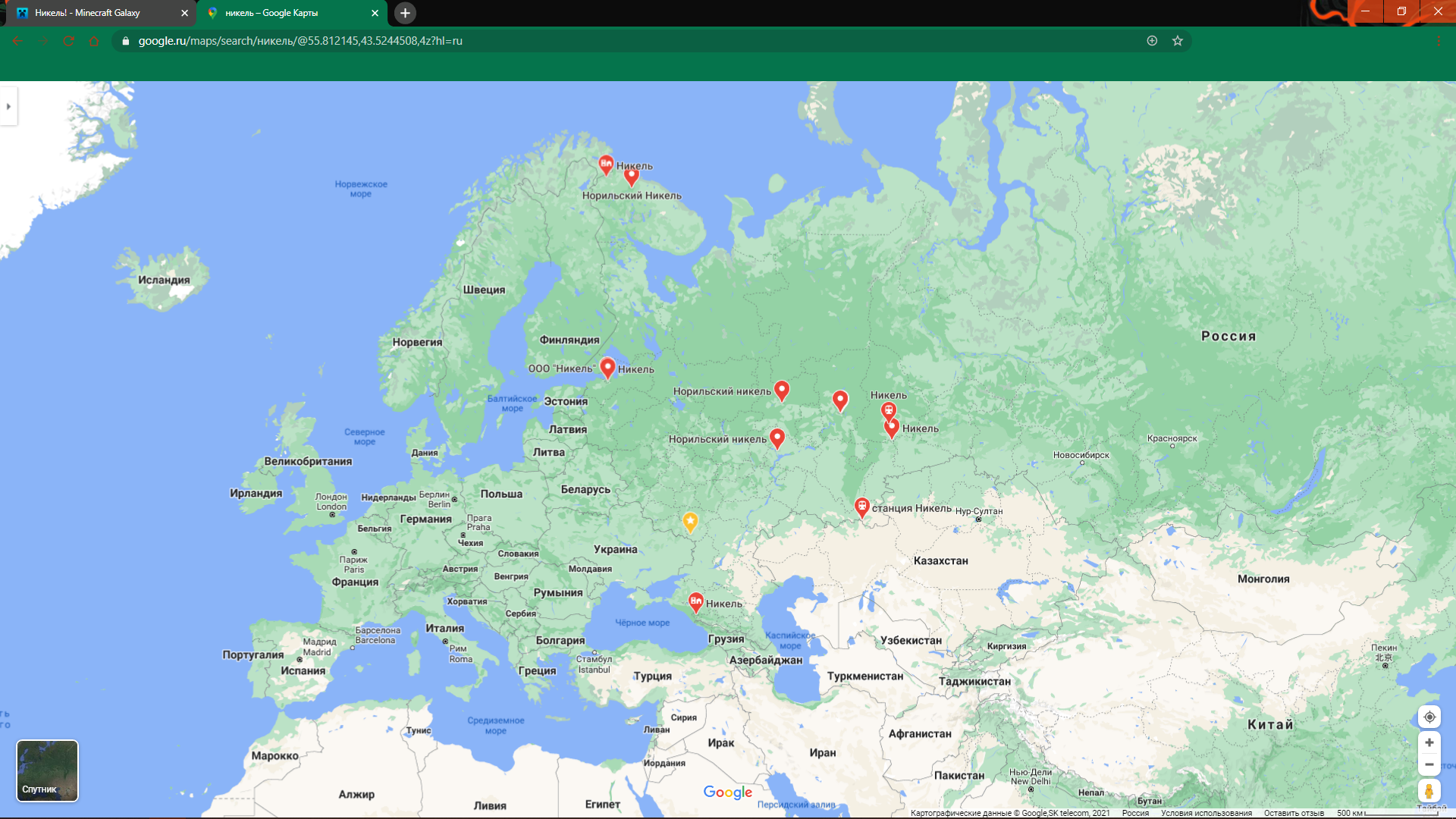Zoom out with the minus button
1456x819 pixels.
point(1429,764)
